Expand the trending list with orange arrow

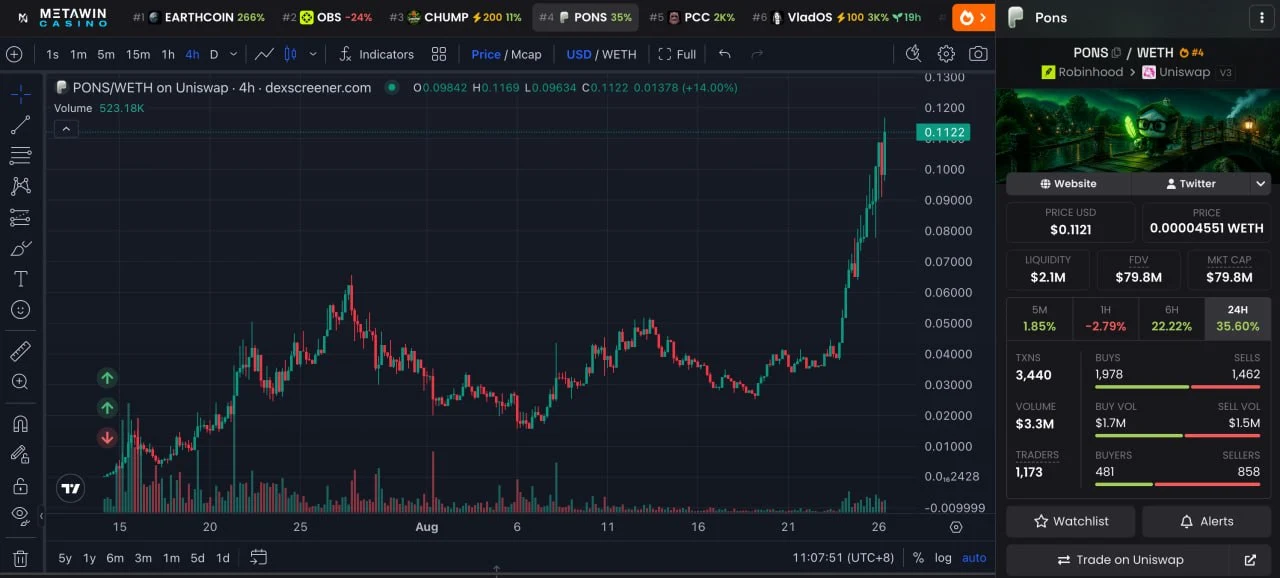973,17
